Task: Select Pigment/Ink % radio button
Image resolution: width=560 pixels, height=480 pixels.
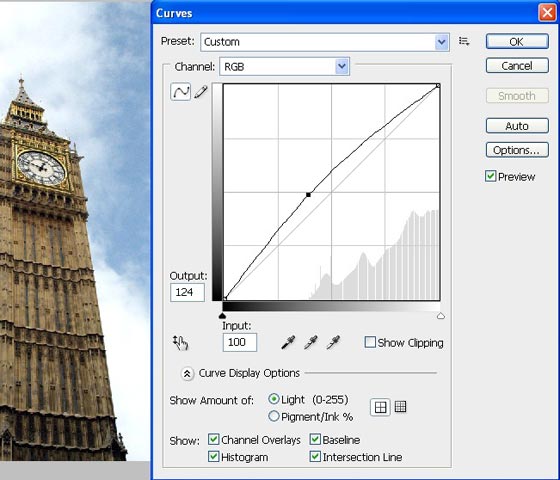Action: coord(274,416)
